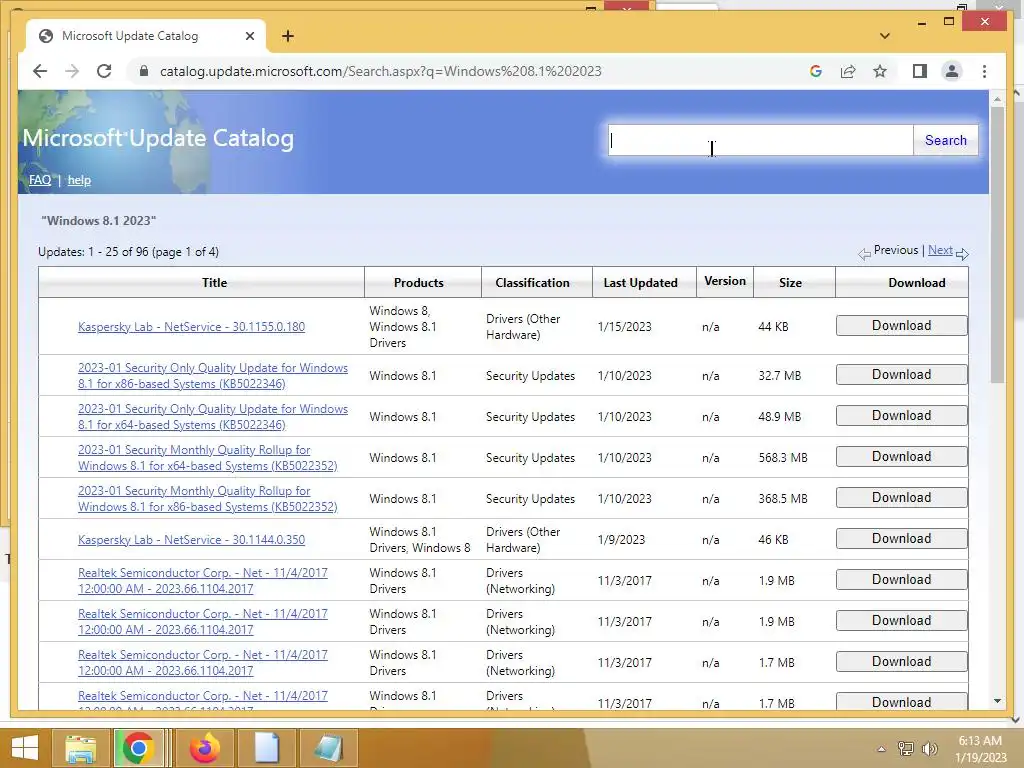
Task: Open the FAQ link
Action: 40,180
